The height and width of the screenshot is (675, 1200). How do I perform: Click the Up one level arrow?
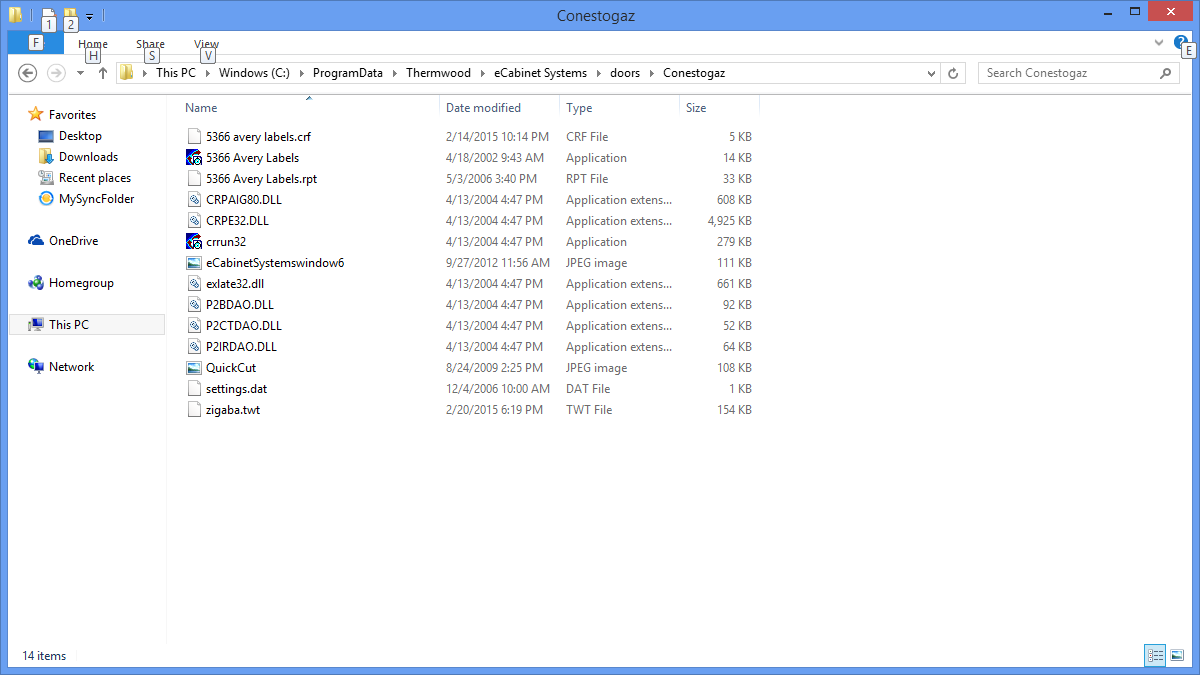click(102, 73)
